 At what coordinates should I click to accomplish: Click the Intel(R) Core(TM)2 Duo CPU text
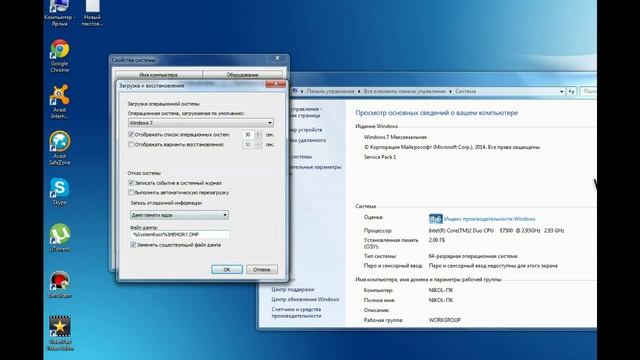(461, 231)
